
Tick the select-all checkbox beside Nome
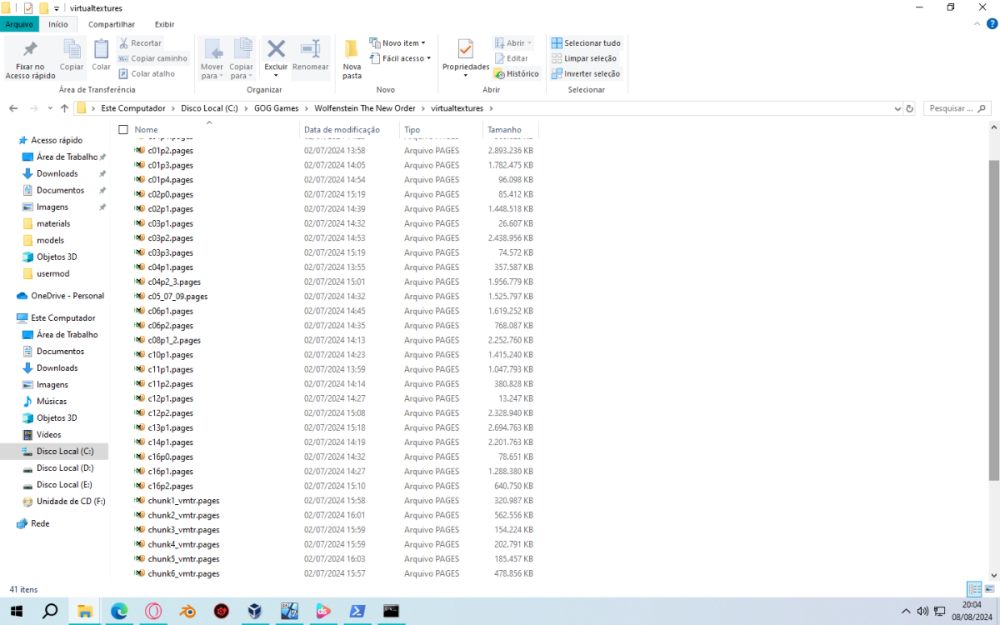tap(123, 130)
